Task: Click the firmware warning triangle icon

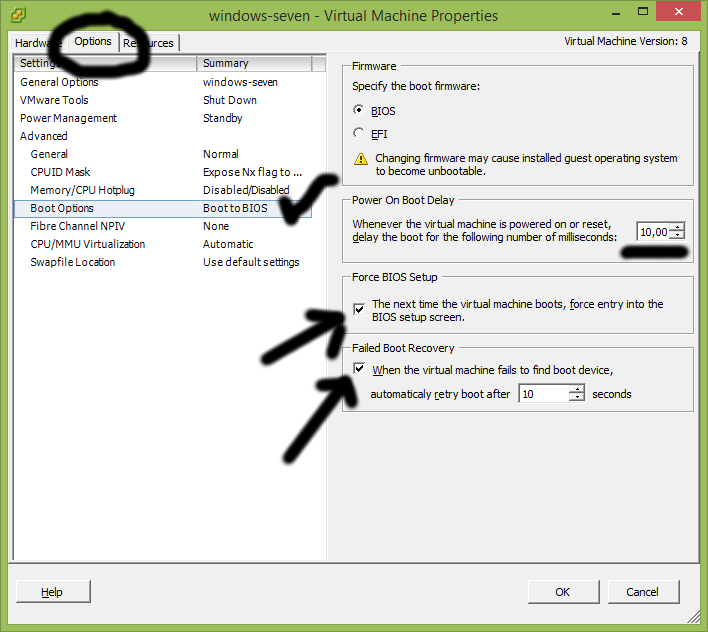Action: click(x=361, y=159)
